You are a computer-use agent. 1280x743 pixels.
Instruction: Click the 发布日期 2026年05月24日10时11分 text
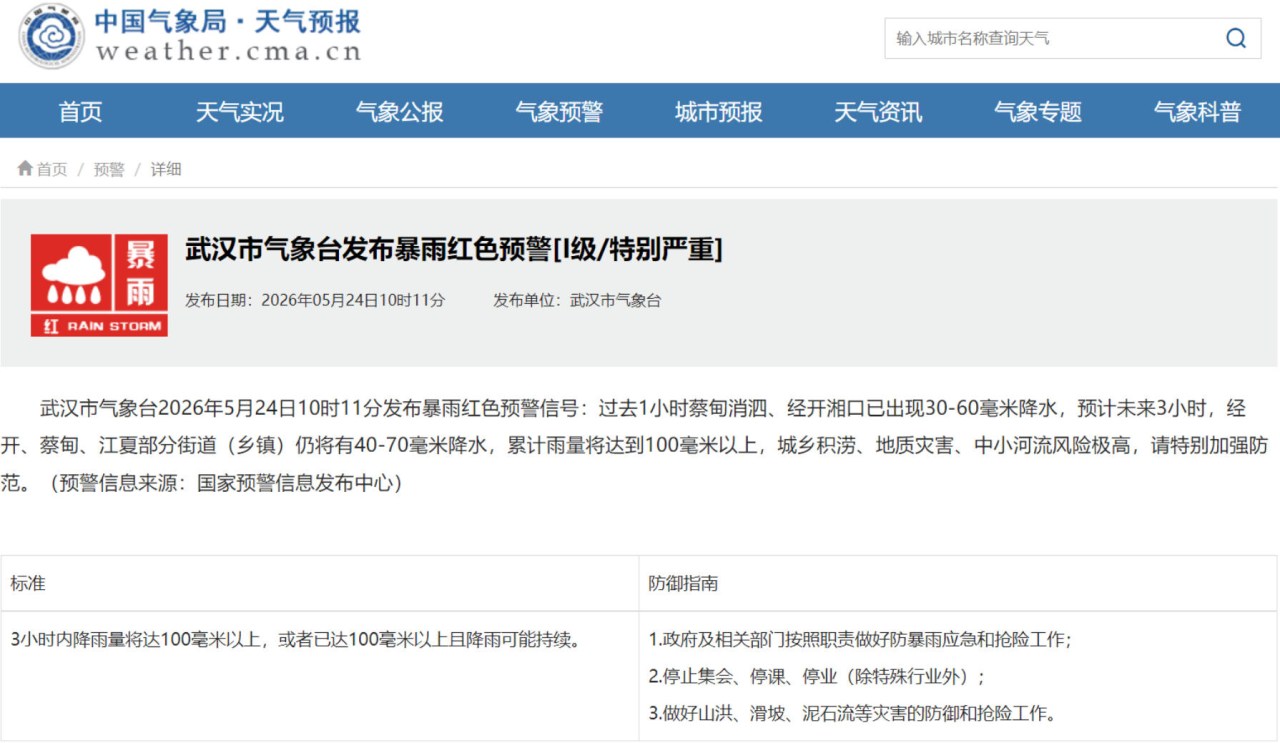tap(315, 300)
